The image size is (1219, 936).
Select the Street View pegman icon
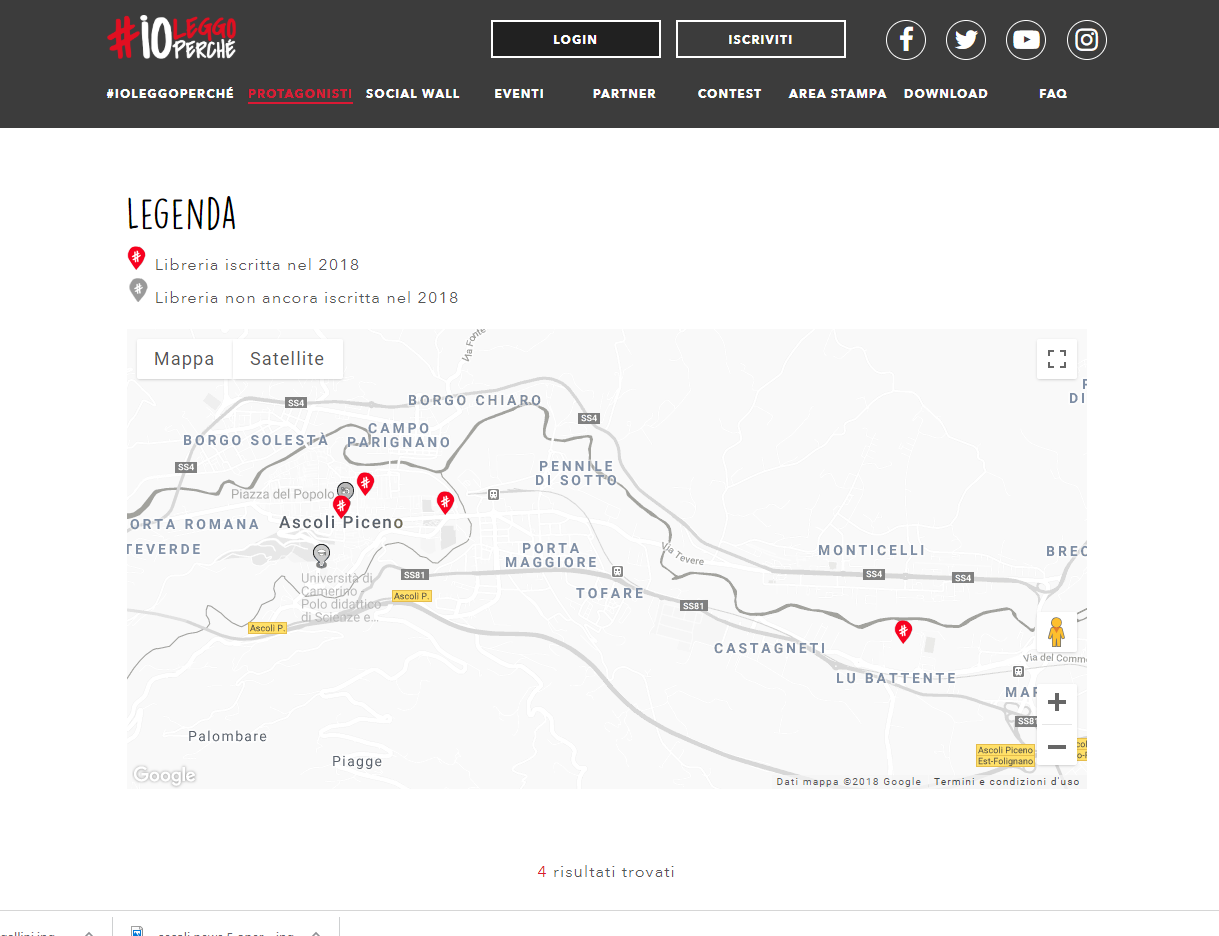pyautogui.click(x=1056, y=632)
